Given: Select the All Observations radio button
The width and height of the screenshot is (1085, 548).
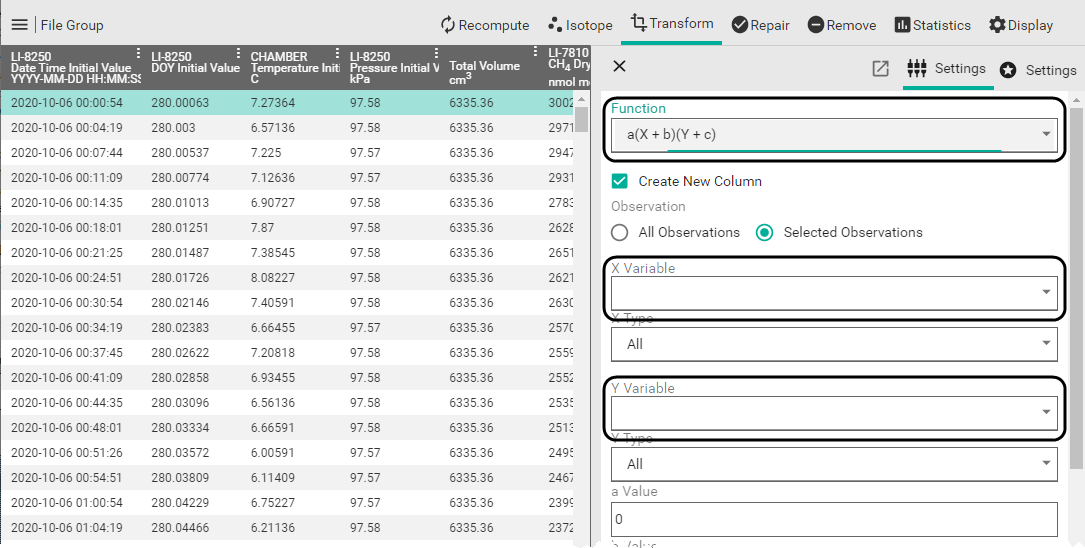Looking at the screenshot, I should [x=619, y=232].
